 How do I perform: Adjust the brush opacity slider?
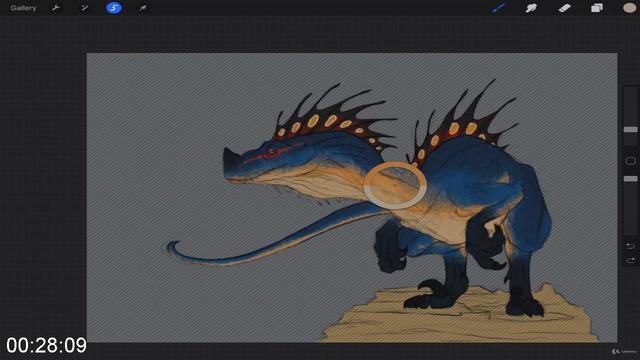pos(630,179)
